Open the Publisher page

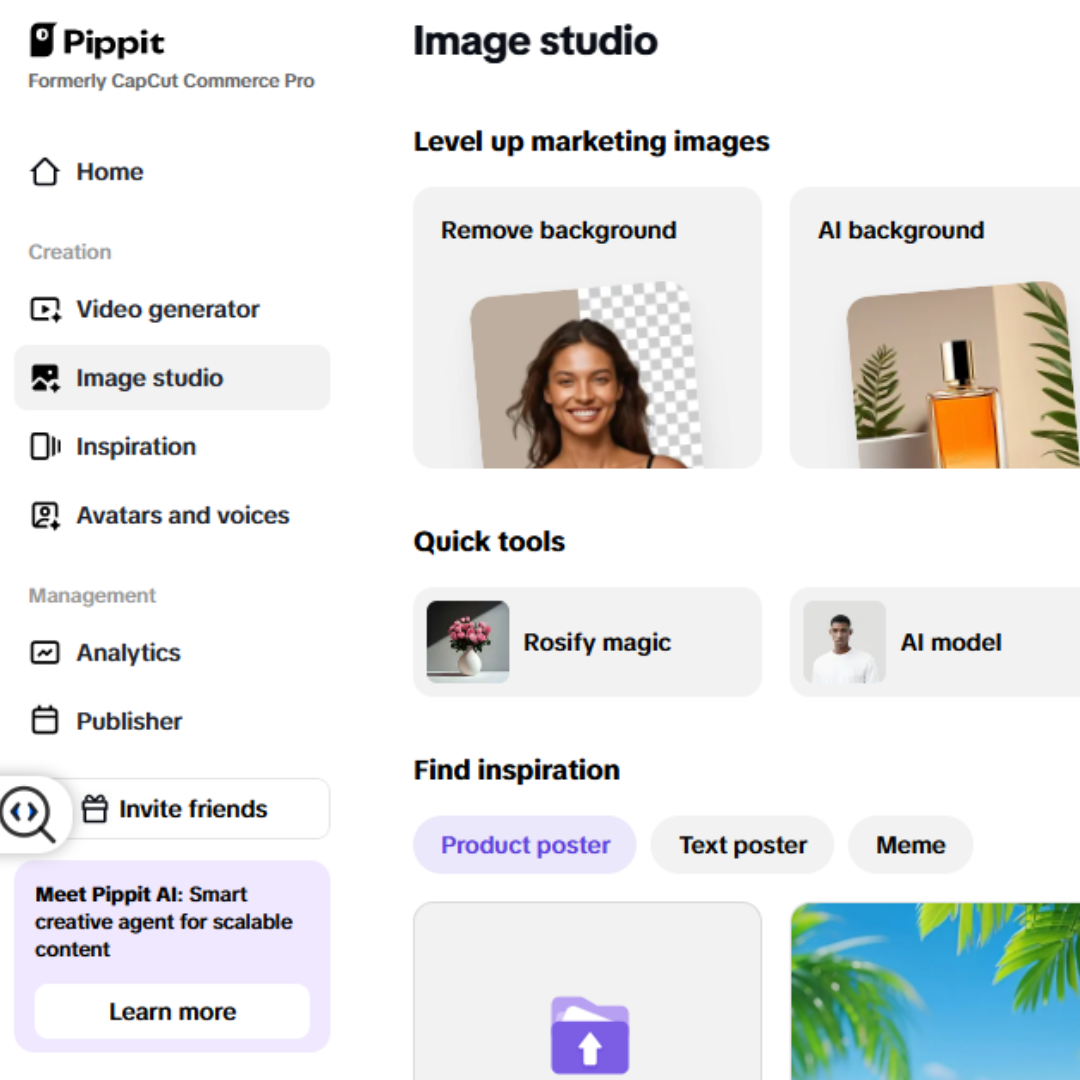tap(172, 721)
